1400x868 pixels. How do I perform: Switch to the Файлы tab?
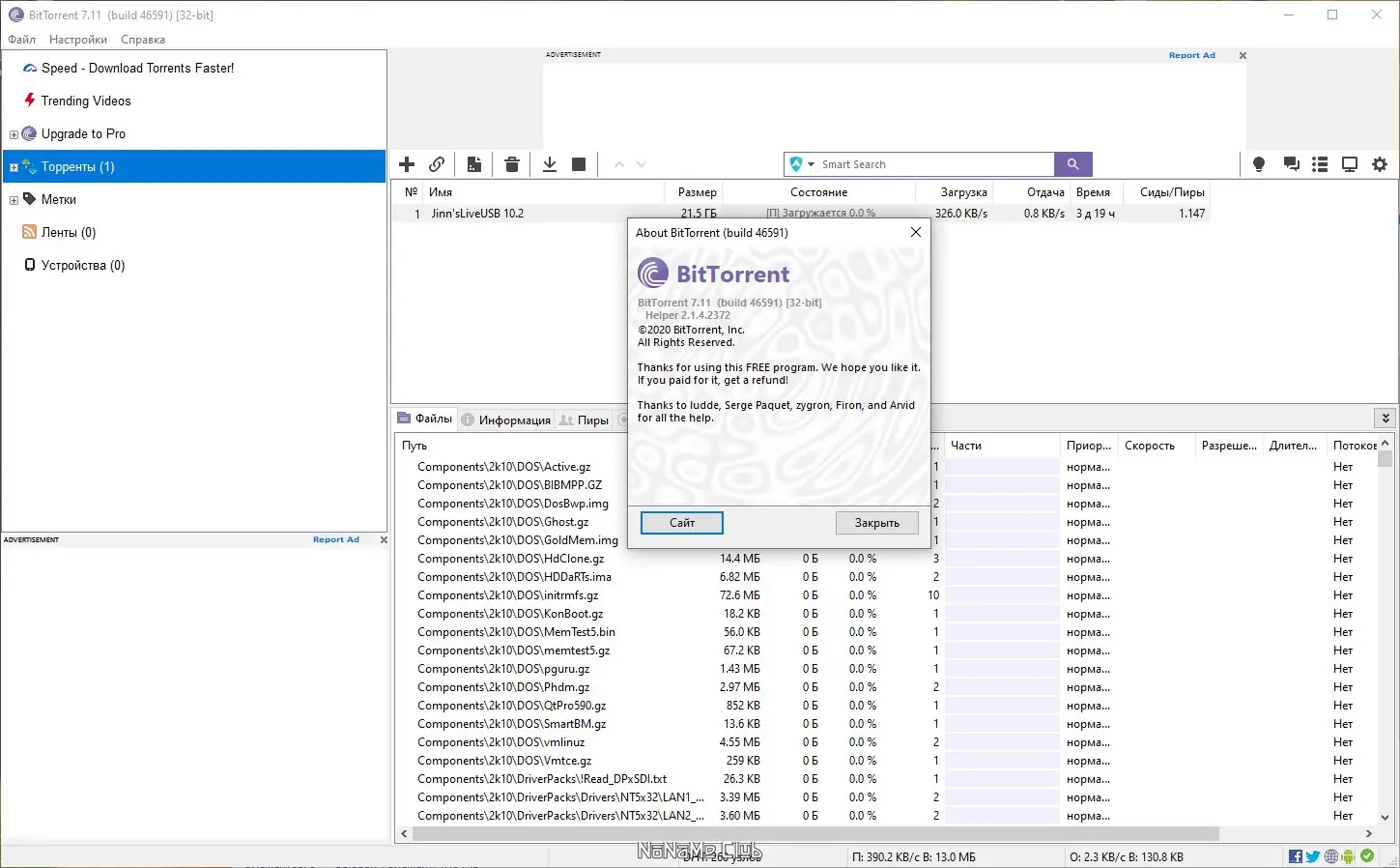point(424,419)
